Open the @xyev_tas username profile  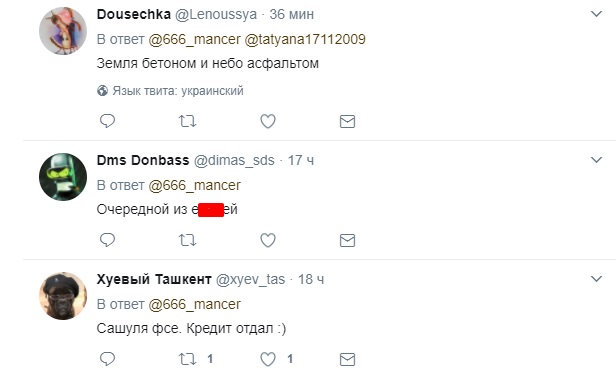click(x=250, y=279)
